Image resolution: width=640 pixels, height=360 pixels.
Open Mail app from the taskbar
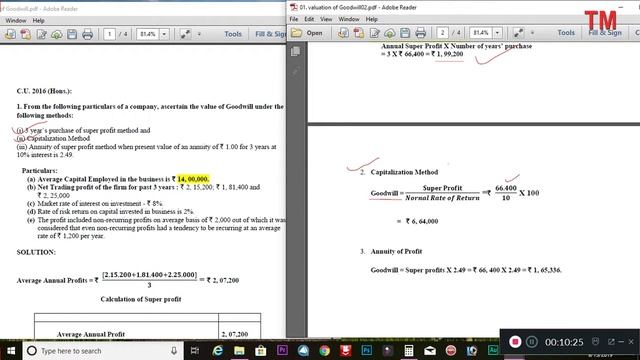tap(430, 351)
